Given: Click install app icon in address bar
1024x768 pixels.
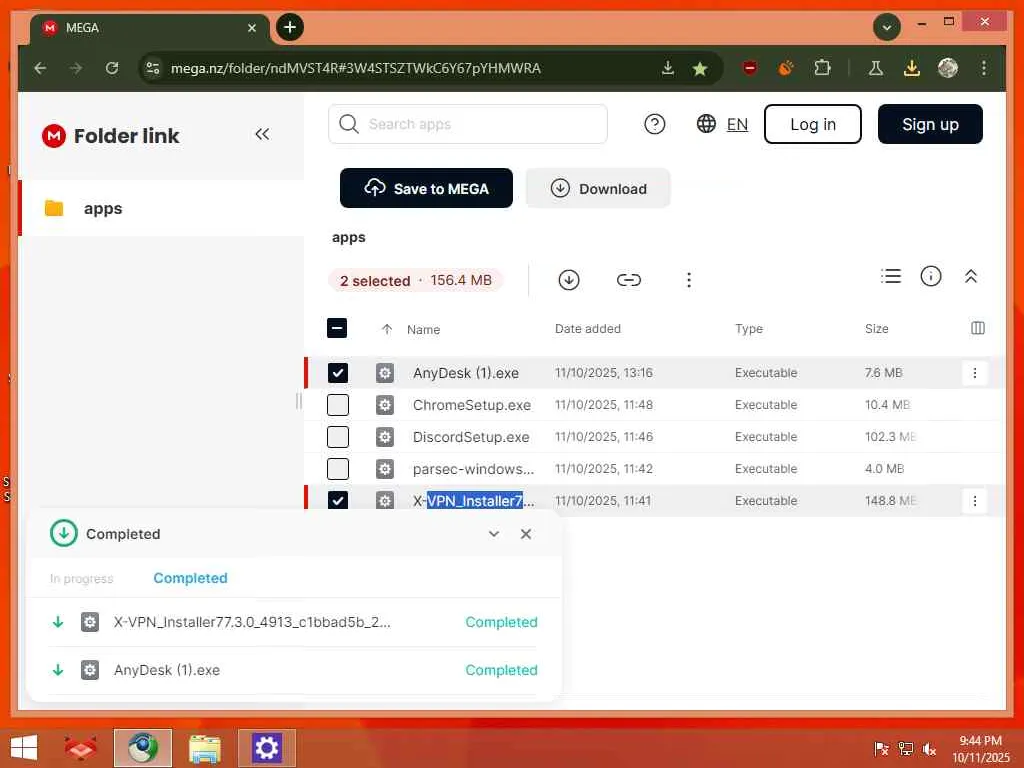Looking at the screenshot, I should coord(667,68).
